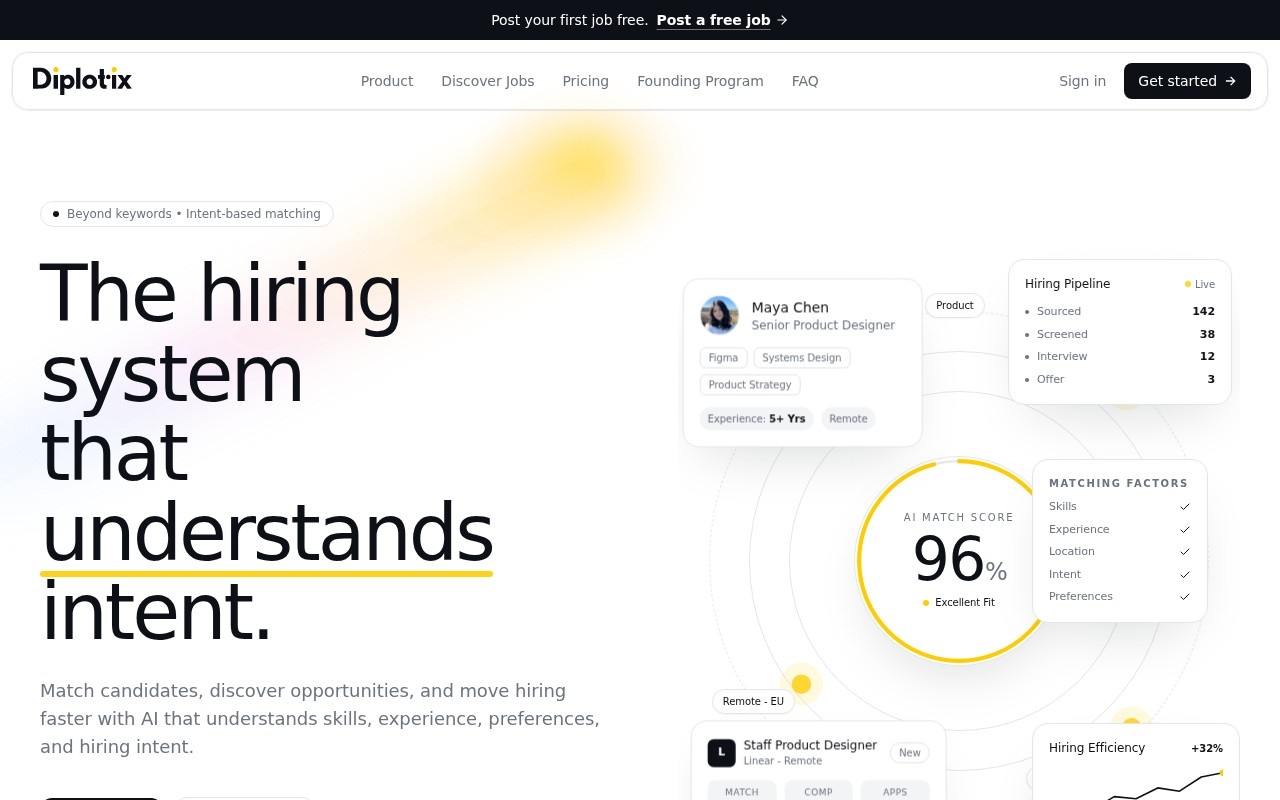Image resolution: width=1280 pixels, height=800 pixels.
Task: Open the FAQ nav link
Action: 805,81
